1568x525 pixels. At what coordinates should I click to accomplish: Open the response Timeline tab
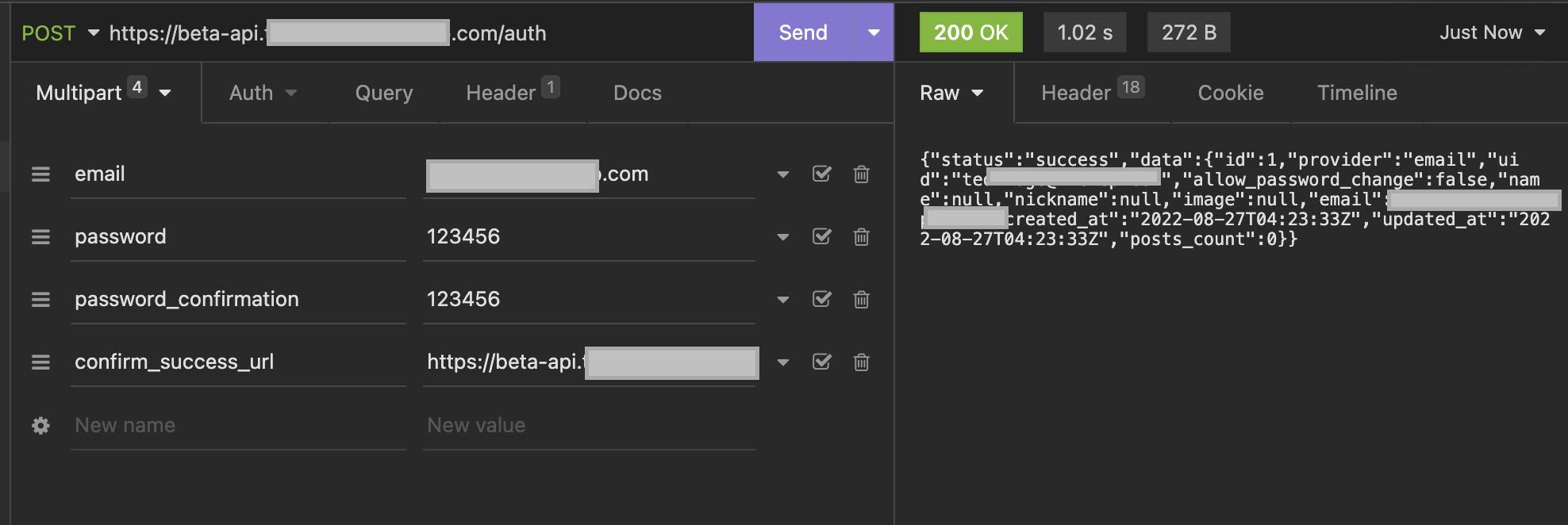pos(1357,93)
